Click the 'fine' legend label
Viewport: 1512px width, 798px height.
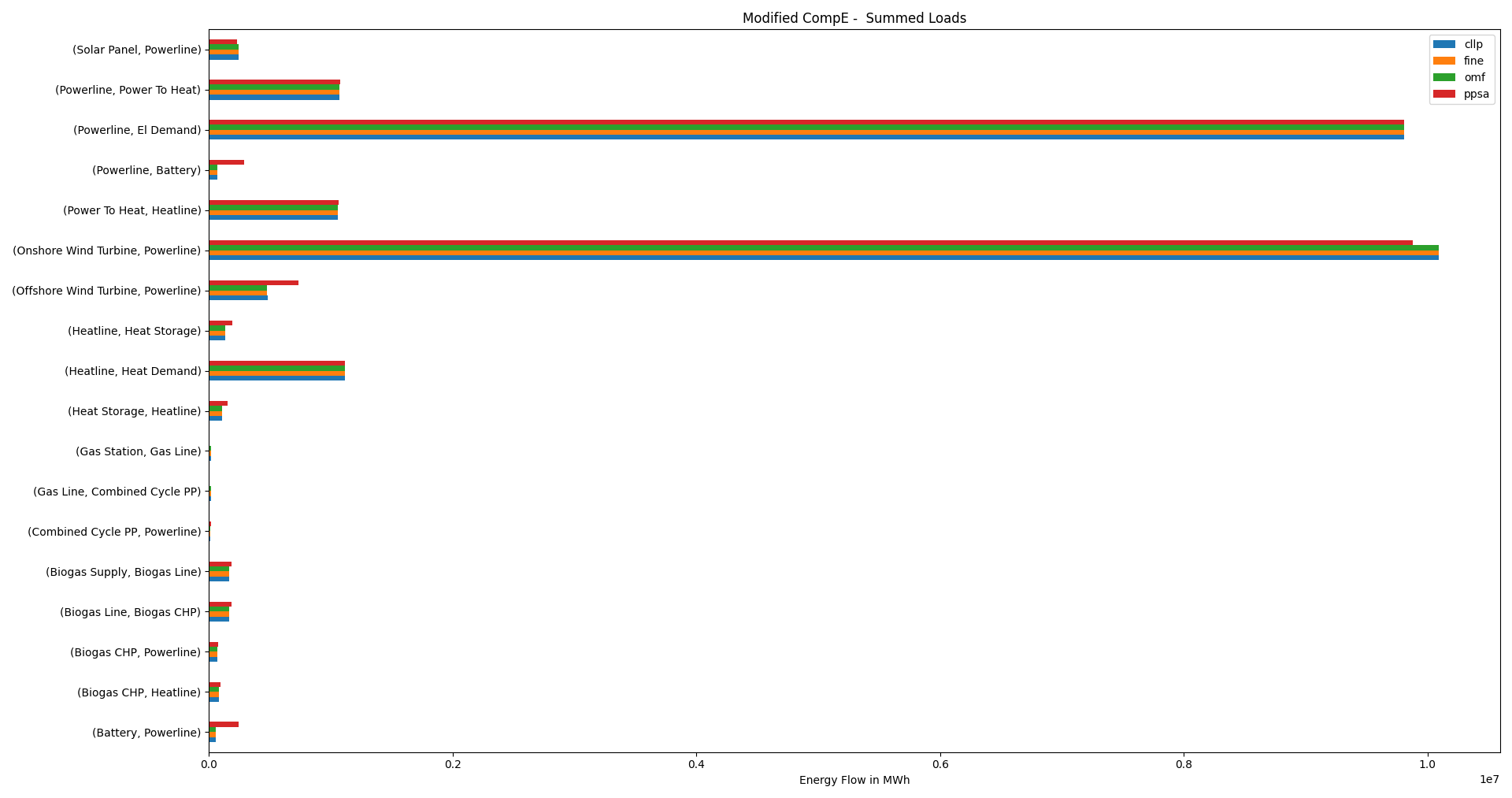[x=1473, y=61]
